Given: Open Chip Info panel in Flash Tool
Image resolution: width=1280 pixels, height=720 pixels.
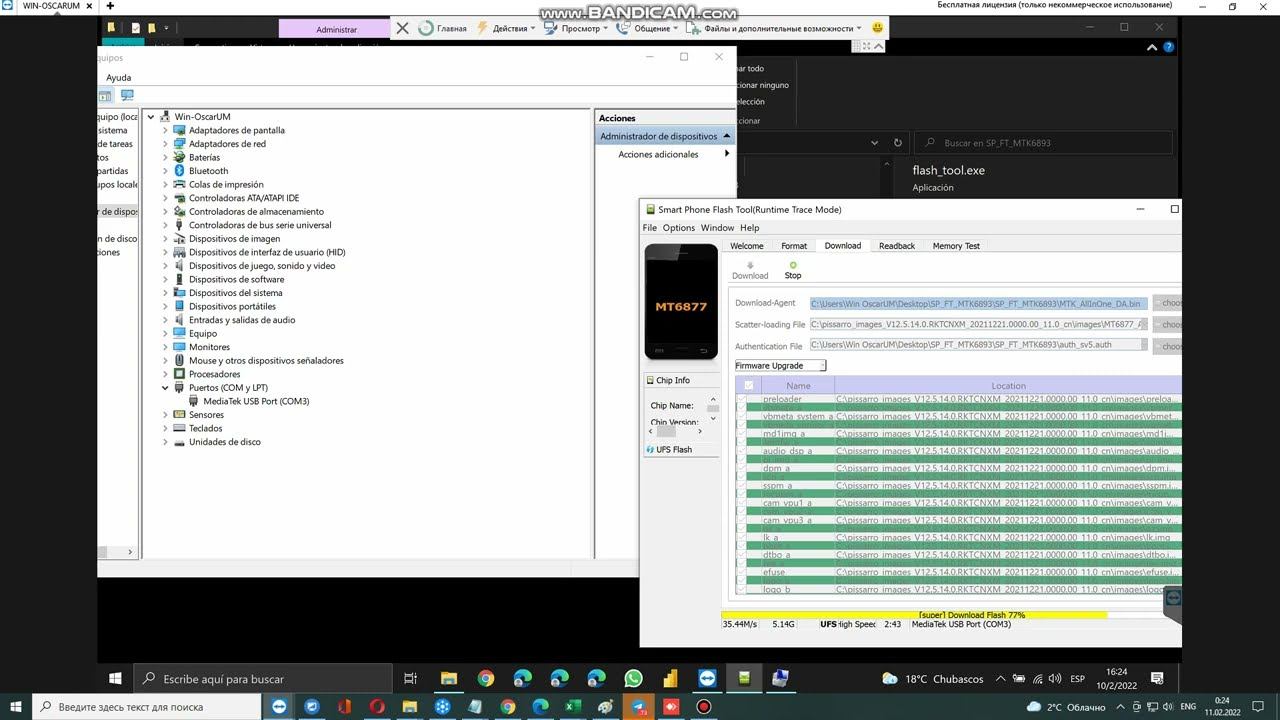Looking at the screenshot, I should (673, 380).
